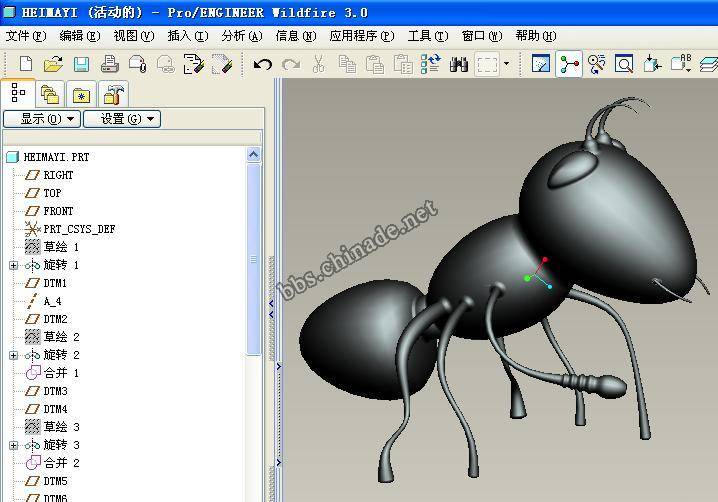Expand the 旋转 1 feature node
The height and width of the screenshot is (502, 718).
point(13,265)
